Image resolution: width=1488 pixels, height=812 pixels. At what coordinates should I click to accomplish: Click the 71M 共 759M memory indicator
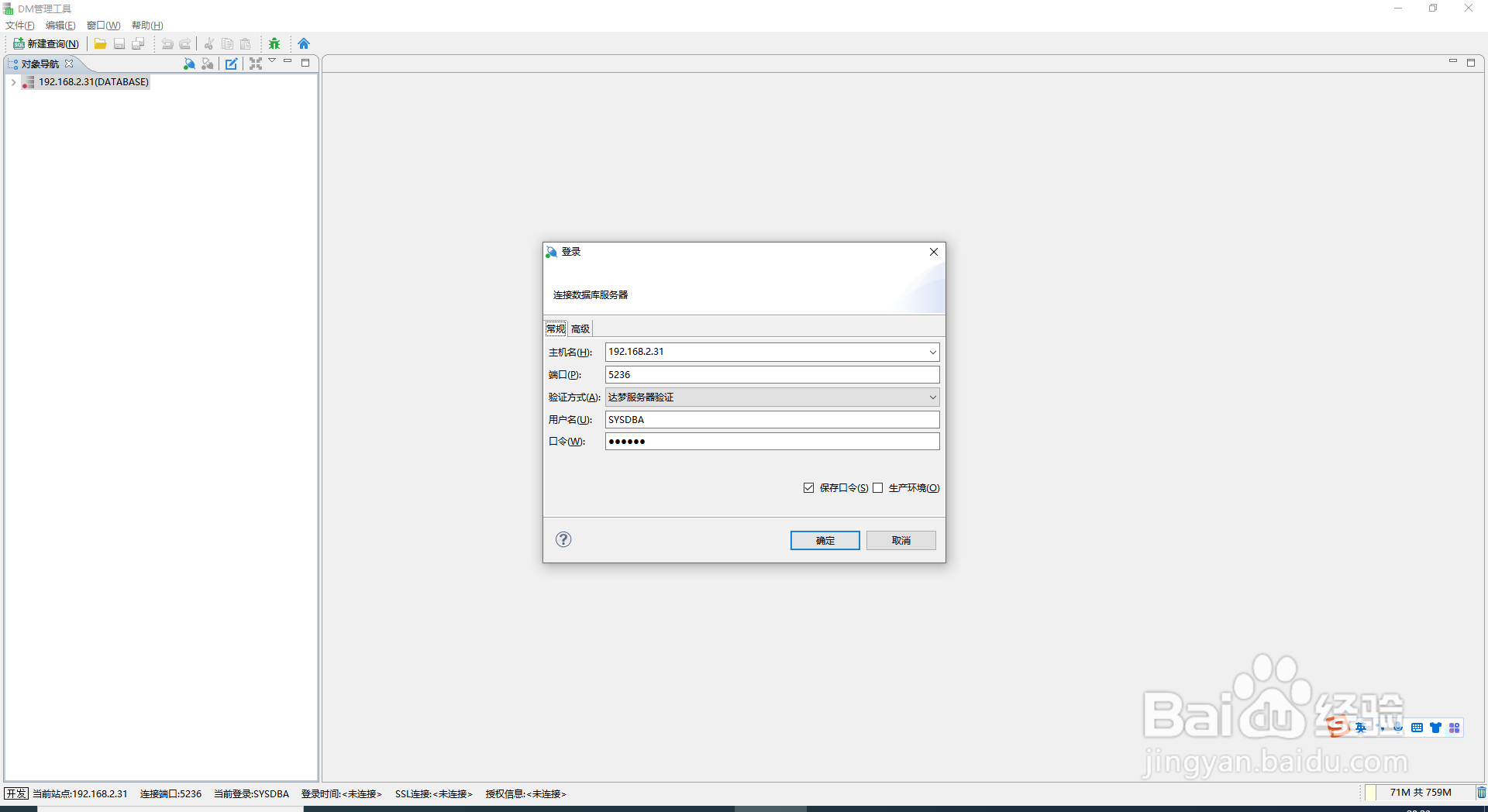[x=1420, y=793]
